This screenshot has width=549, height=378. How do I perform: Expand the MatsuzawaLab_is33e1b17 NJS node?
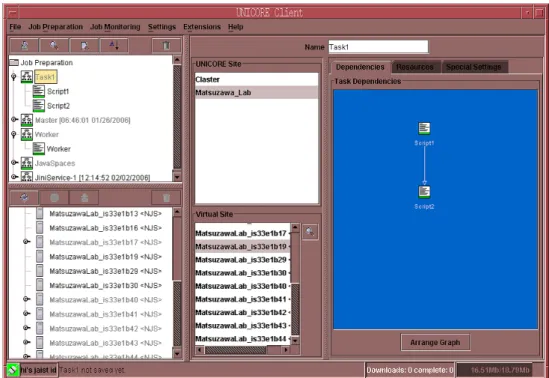(x=27, y=242)
